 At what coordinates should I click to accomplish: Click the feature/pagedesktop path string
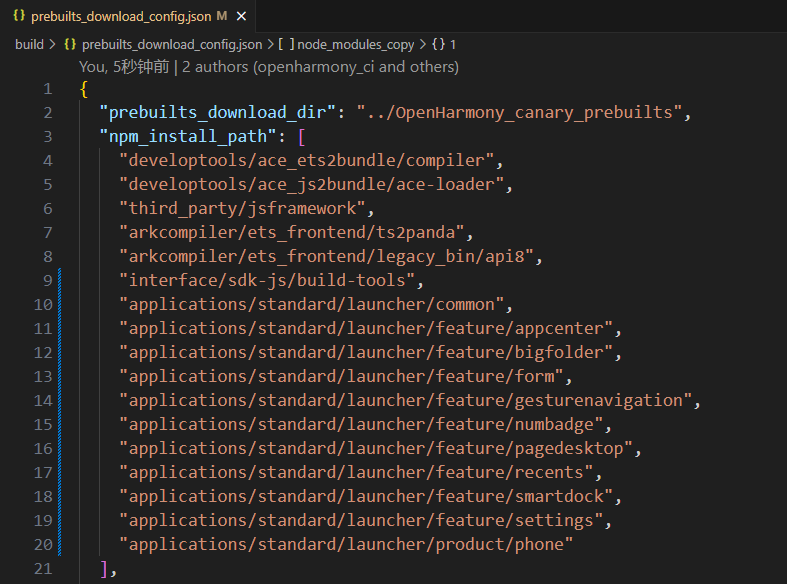click(376, 449)
